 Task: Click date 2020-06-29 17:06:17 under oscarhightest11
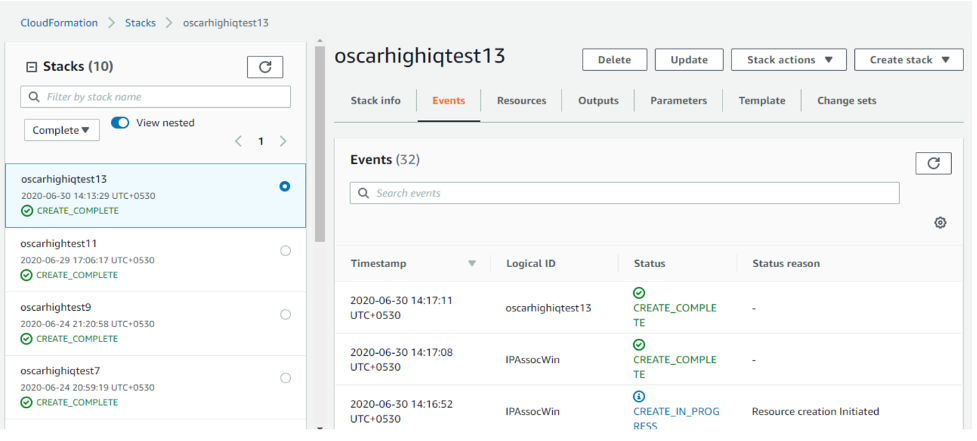[x=87, y=260]
